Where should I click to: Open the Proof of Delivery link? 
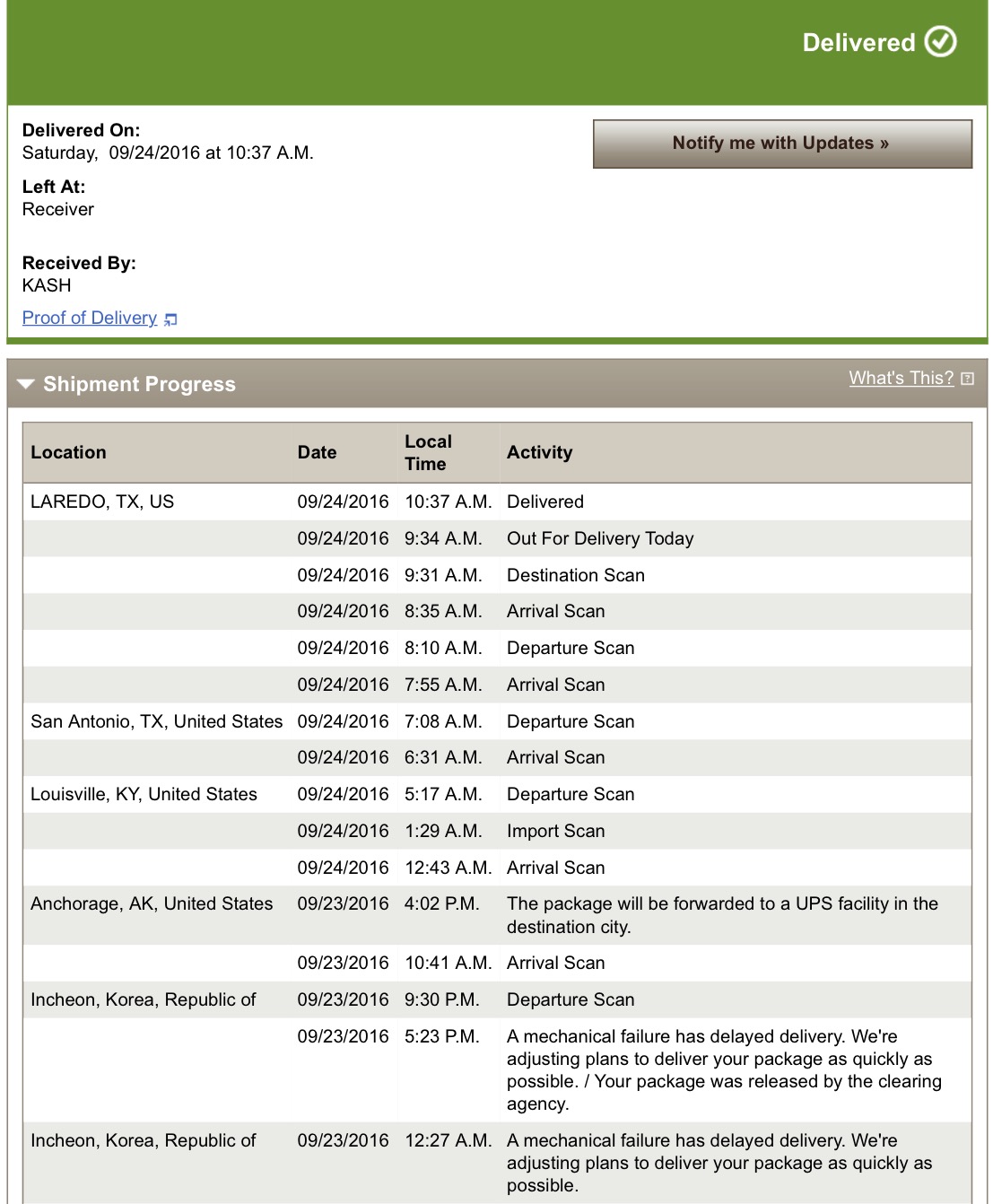click(x=88, y=318)
